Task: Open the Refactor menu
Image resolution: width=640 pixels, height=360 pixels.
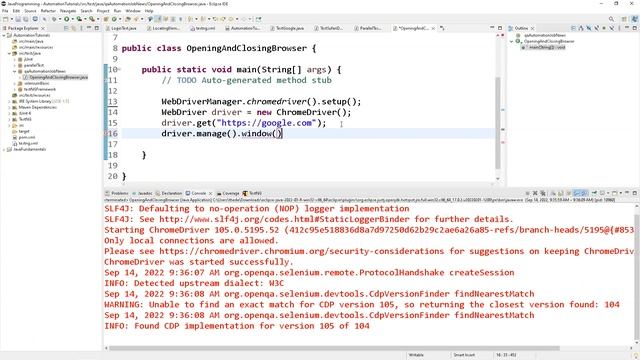Action: coord(48,11)
